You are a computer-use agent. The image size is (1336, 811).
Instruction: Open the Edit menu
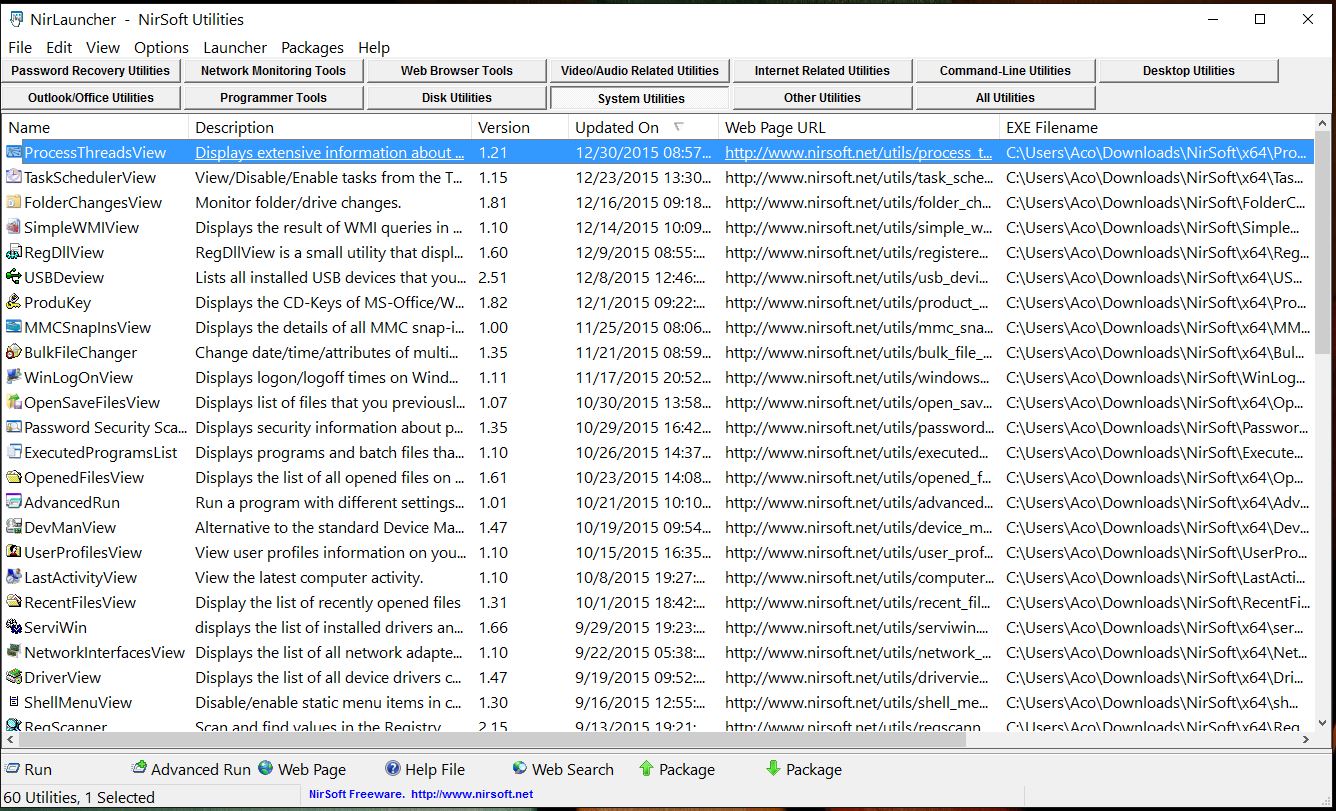(x=59, y=47)
